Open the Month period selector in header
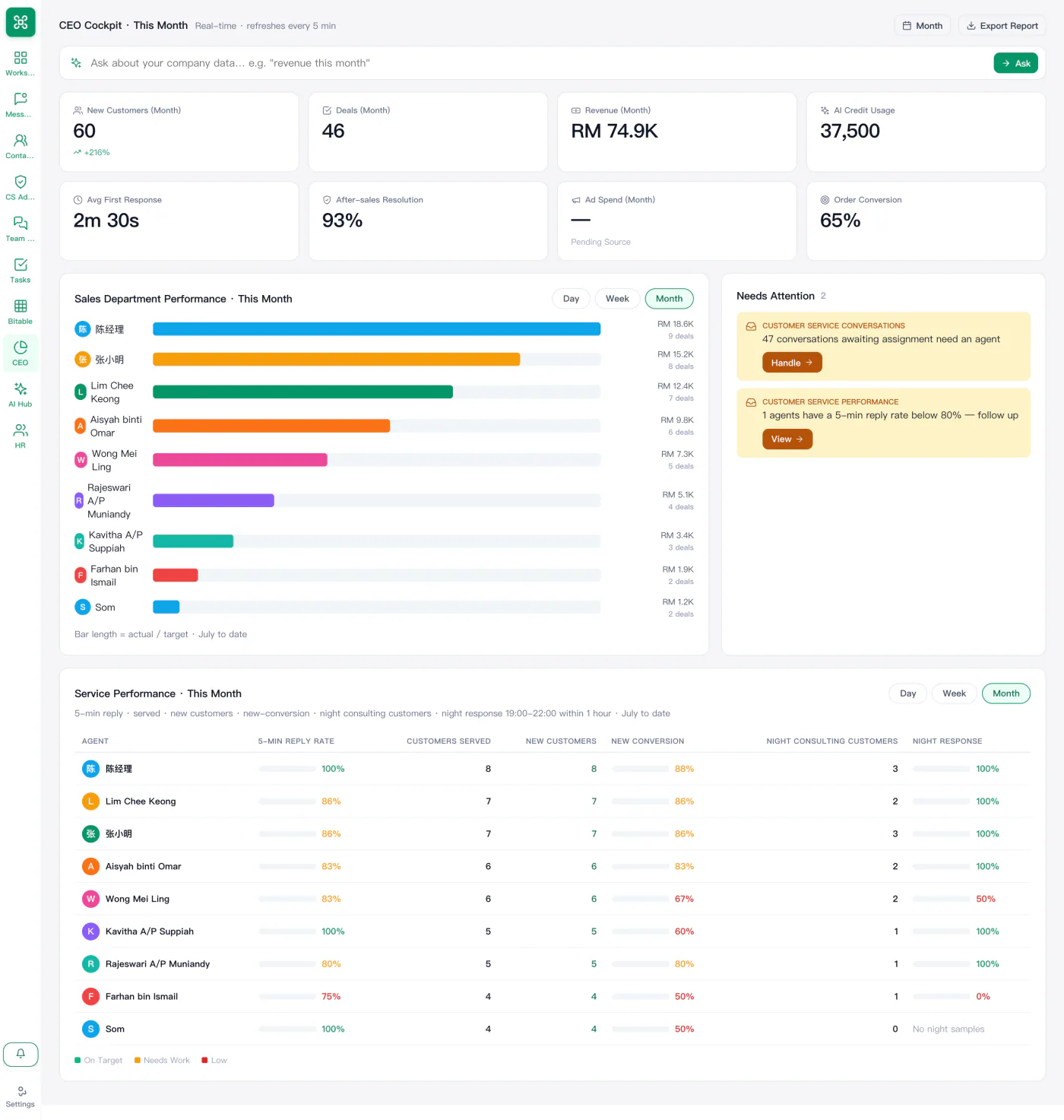The image size is (1064, 1120). [923, 26]
